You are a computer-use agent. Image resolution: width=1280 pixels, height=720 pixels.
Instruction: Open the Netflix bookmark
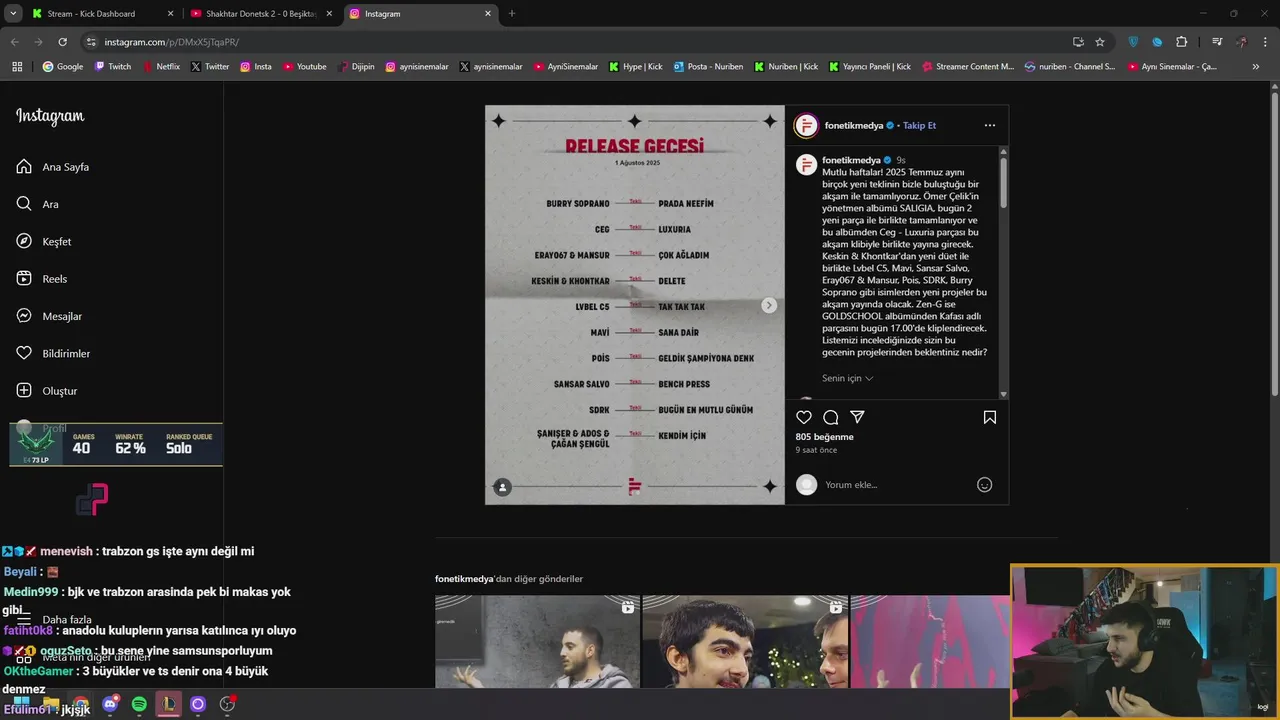pyautogui.click(x=161, y=67)
